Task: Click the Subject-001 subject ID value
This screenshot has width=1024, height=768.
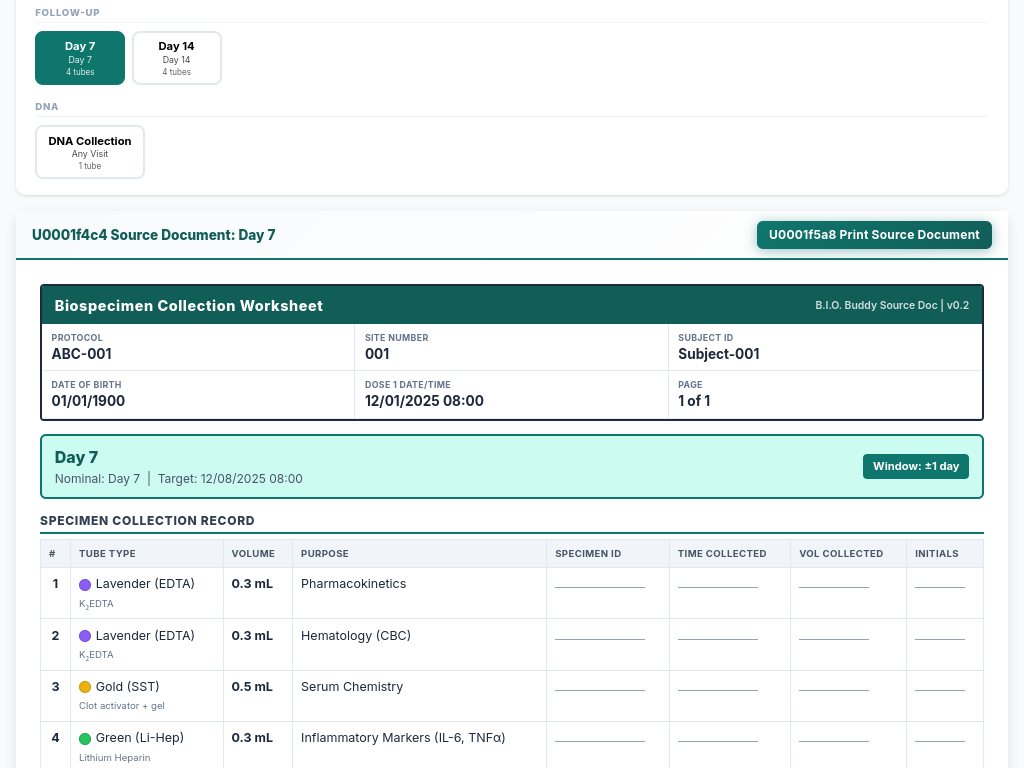Action: pyautogui.click(x=718, y=354)
